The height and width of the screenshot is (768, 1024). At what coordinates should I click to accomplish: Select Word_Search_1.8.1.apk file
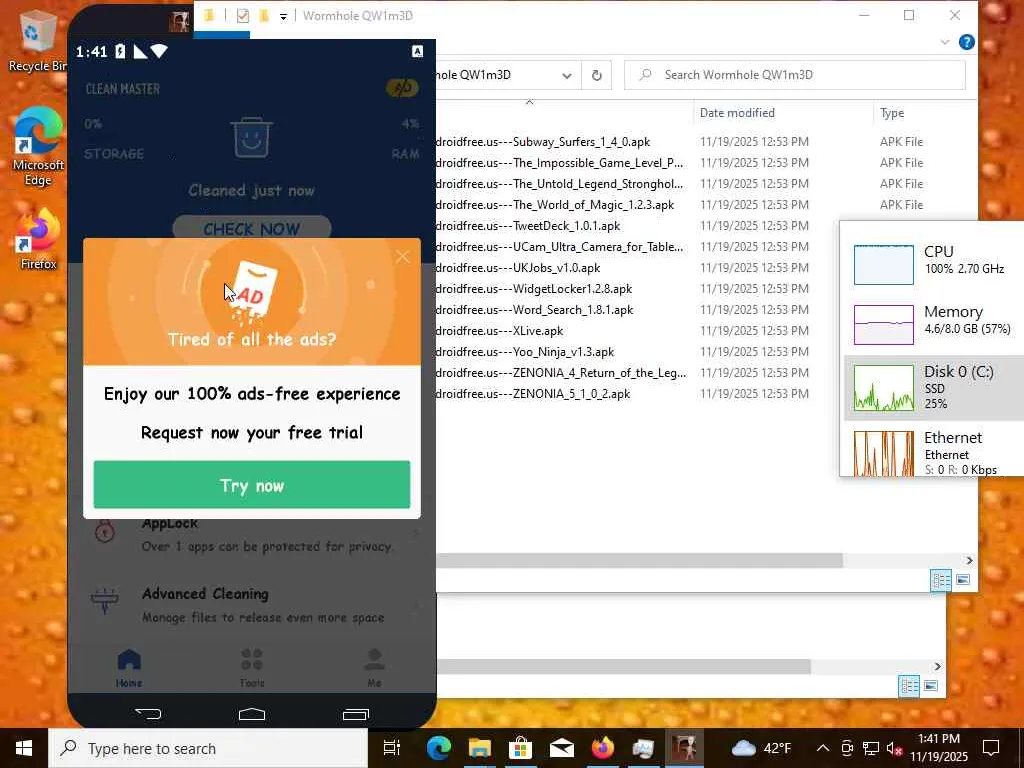(534, 310)
